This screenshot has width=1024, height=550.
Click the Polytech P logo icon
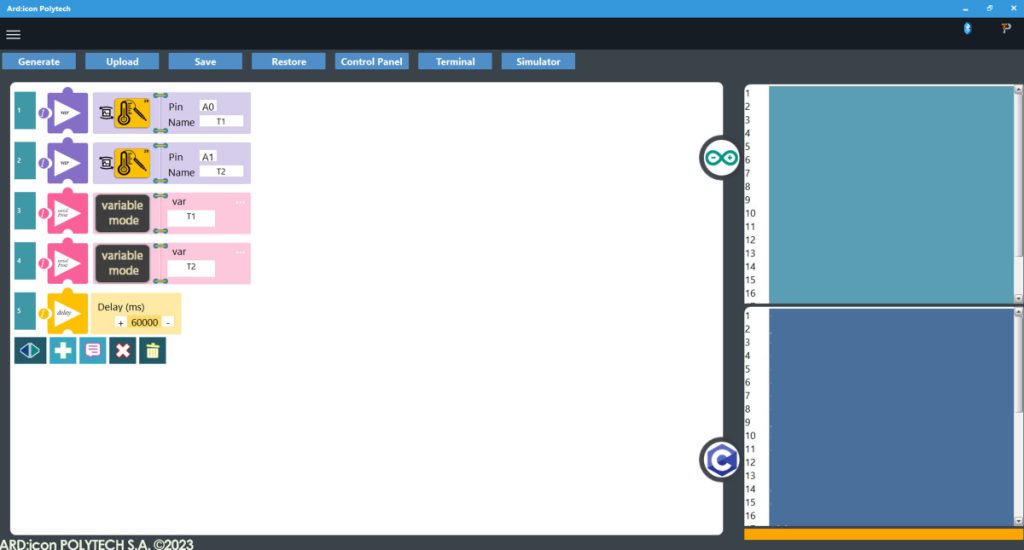[1006, 29]
